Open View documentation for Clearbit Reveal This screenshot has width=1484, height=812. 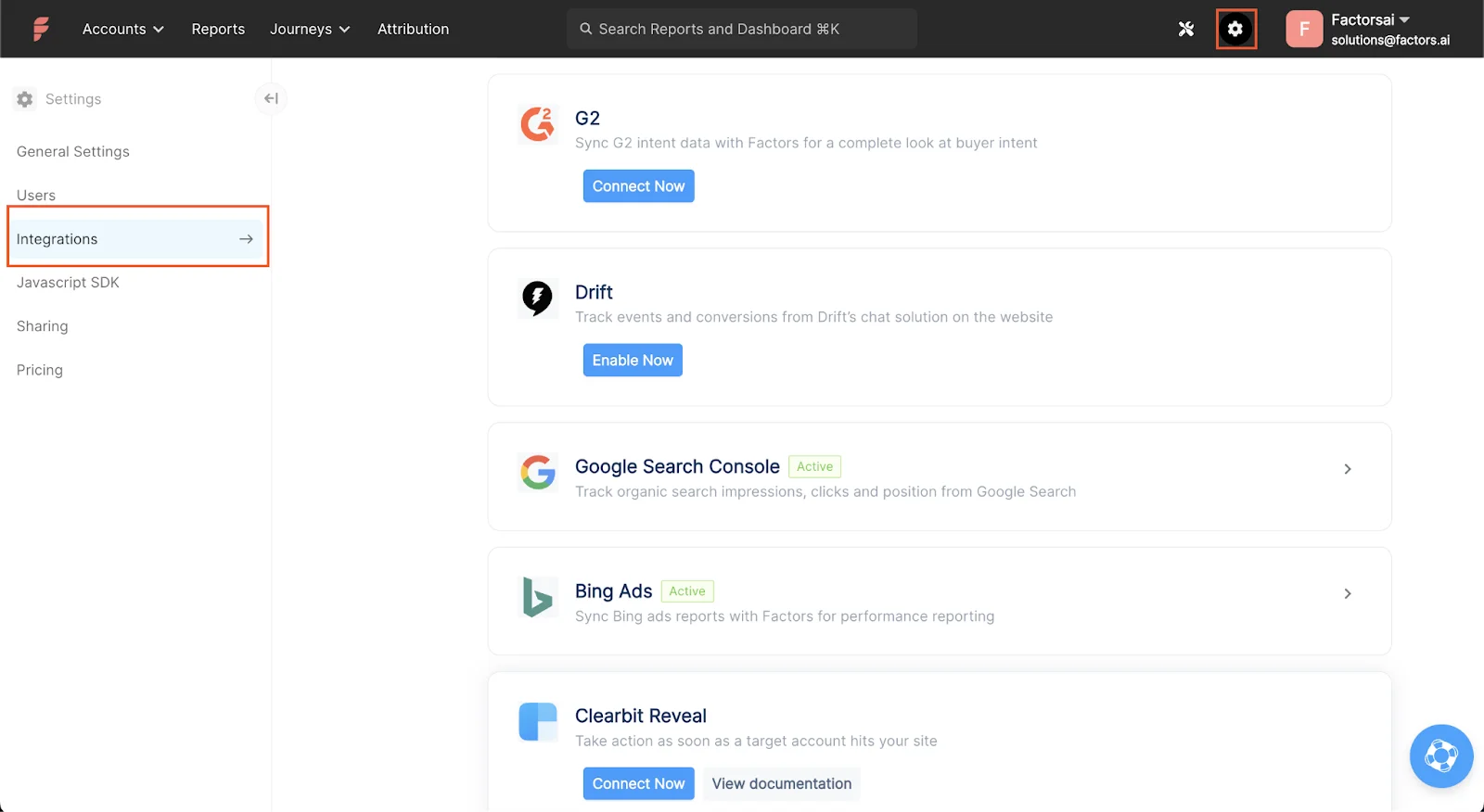(x=782, y=784)
